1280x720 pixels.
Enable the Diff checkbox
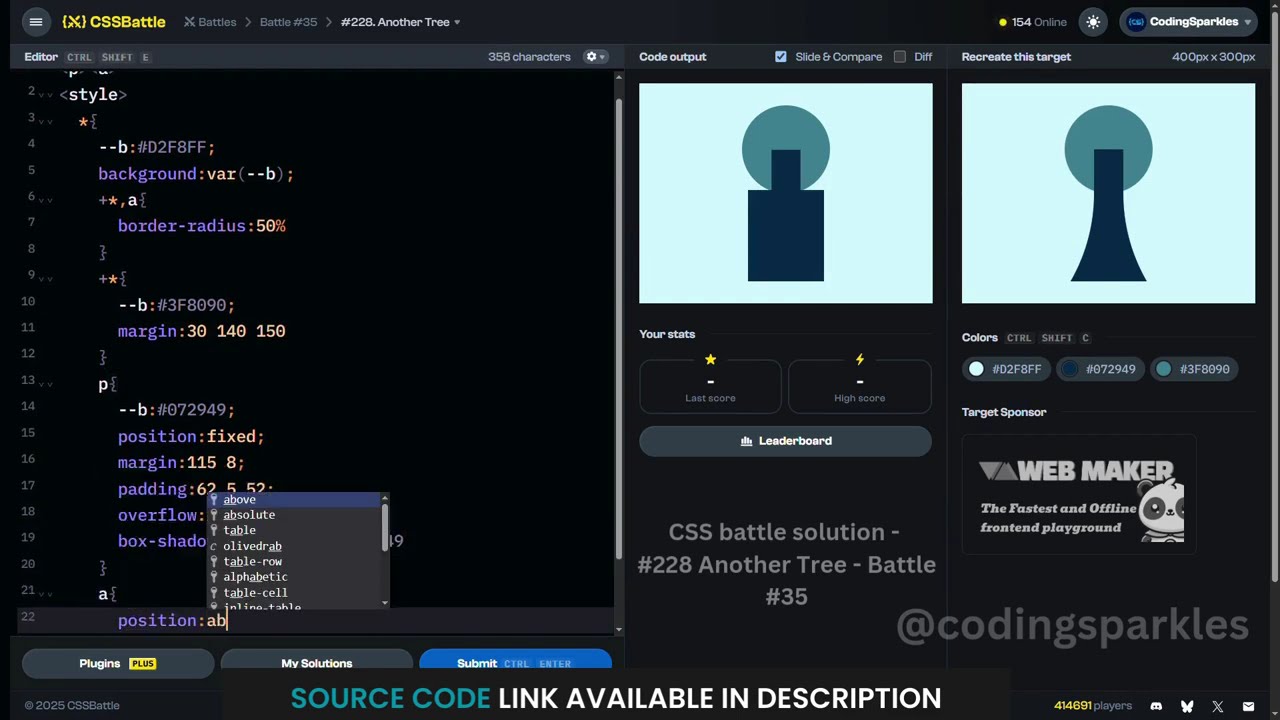(900, 57)
